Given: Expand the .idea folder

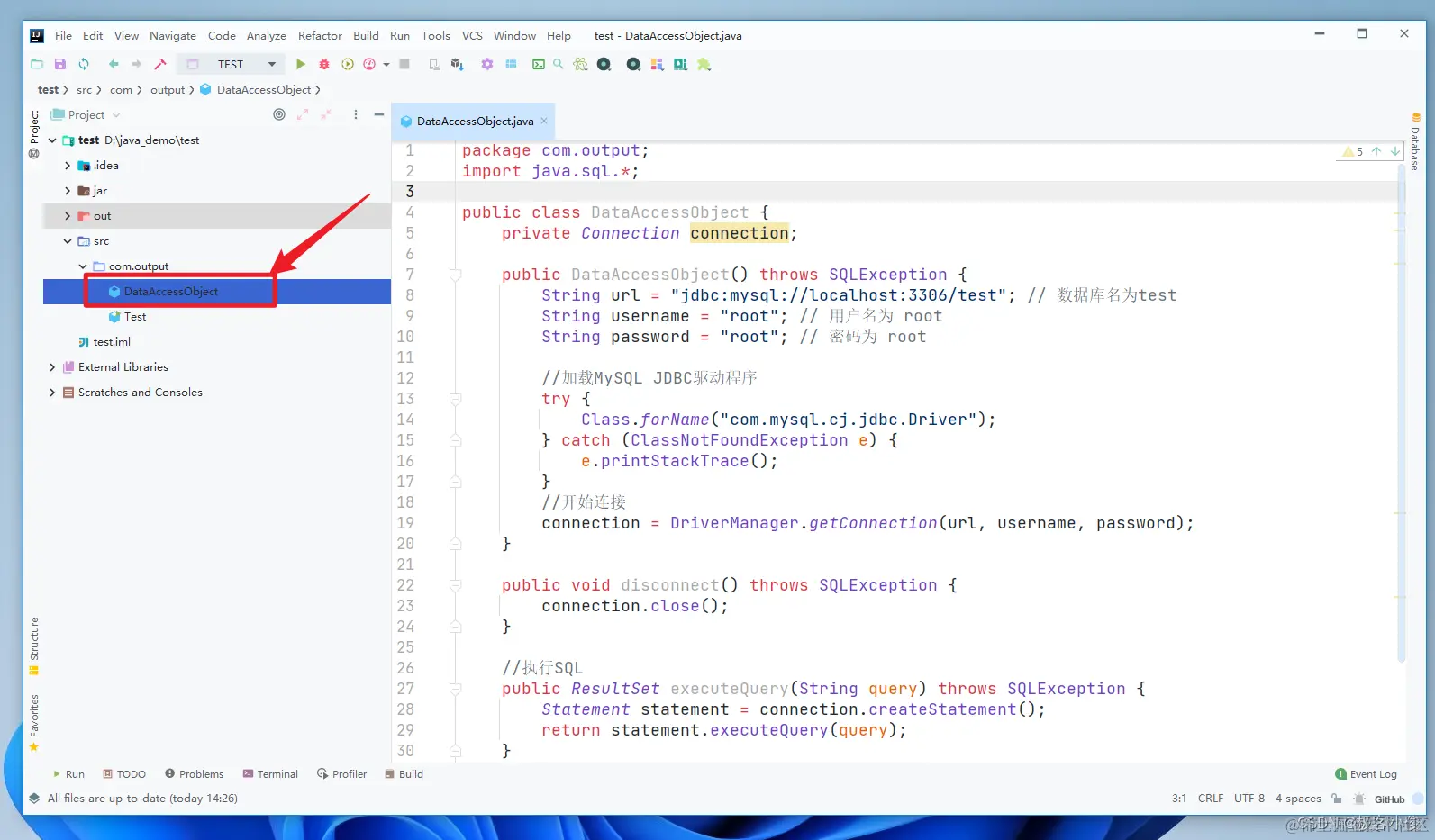Looking at the screenshot, I should tap(68, 166).
